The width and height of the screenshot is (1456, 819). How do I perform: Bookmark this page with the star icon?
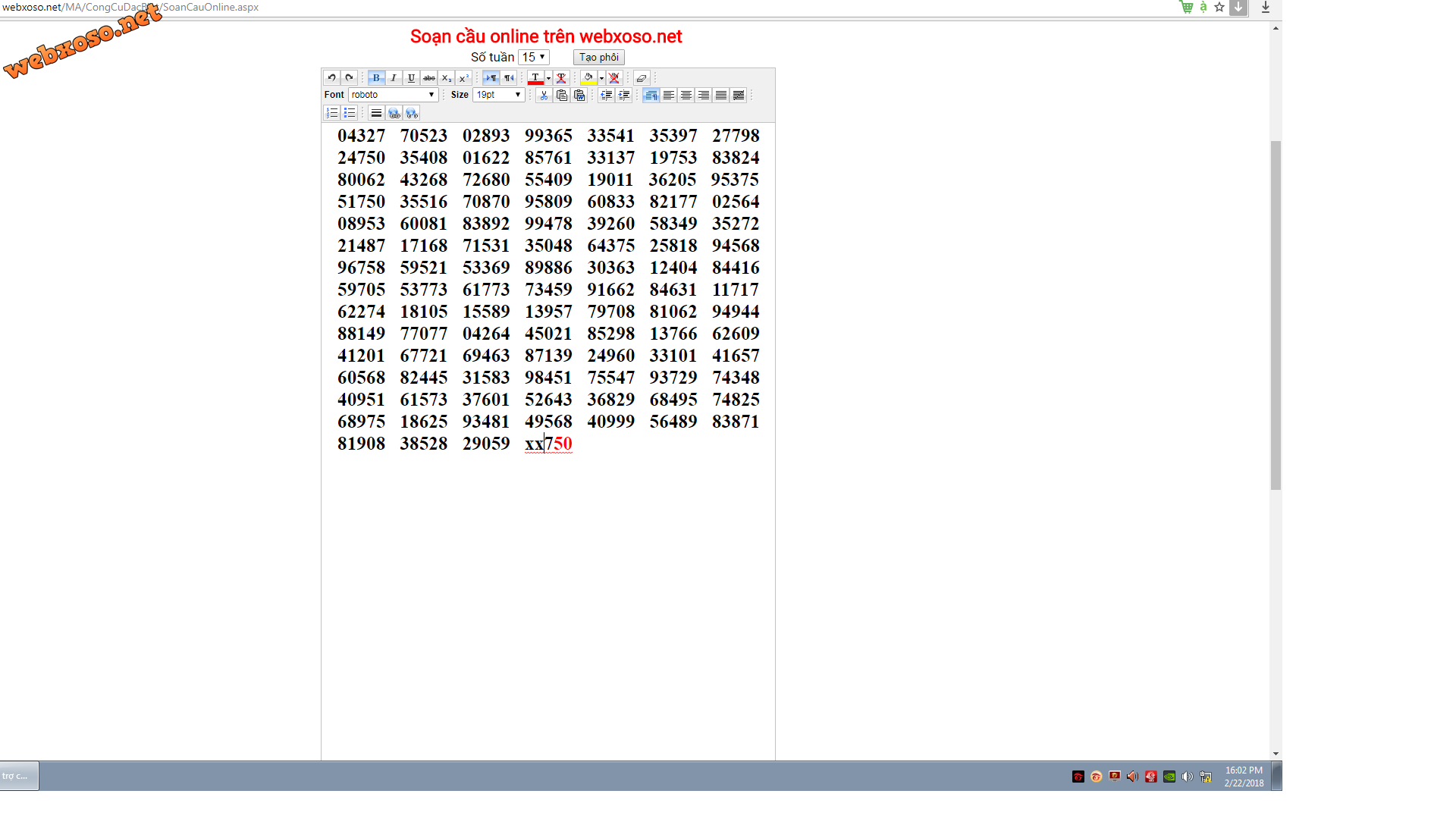click(x=1219, y=7)
